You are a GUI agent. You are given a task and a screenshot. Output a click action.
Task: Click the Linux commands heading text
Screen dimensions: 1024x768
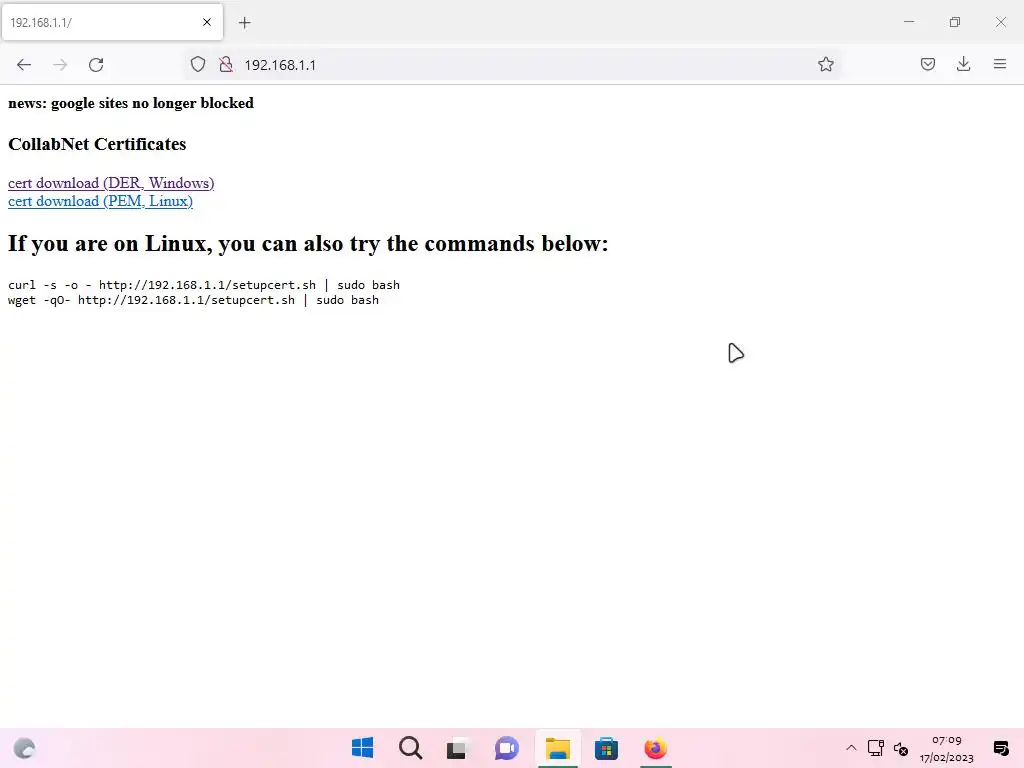(308, 243)
